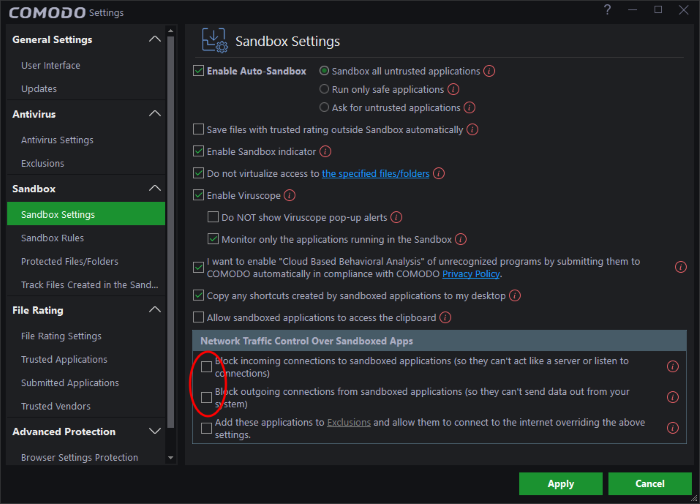Image resolution: width=700 pixels, height=504 pixels.
Task: Click the Cancel button
Action: click(x=650, y=483)
